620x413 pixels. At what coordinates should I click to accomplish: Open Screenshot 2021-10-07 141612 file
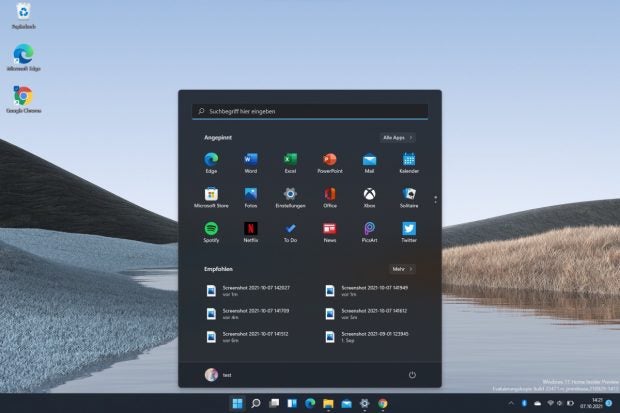click(368, 314)
